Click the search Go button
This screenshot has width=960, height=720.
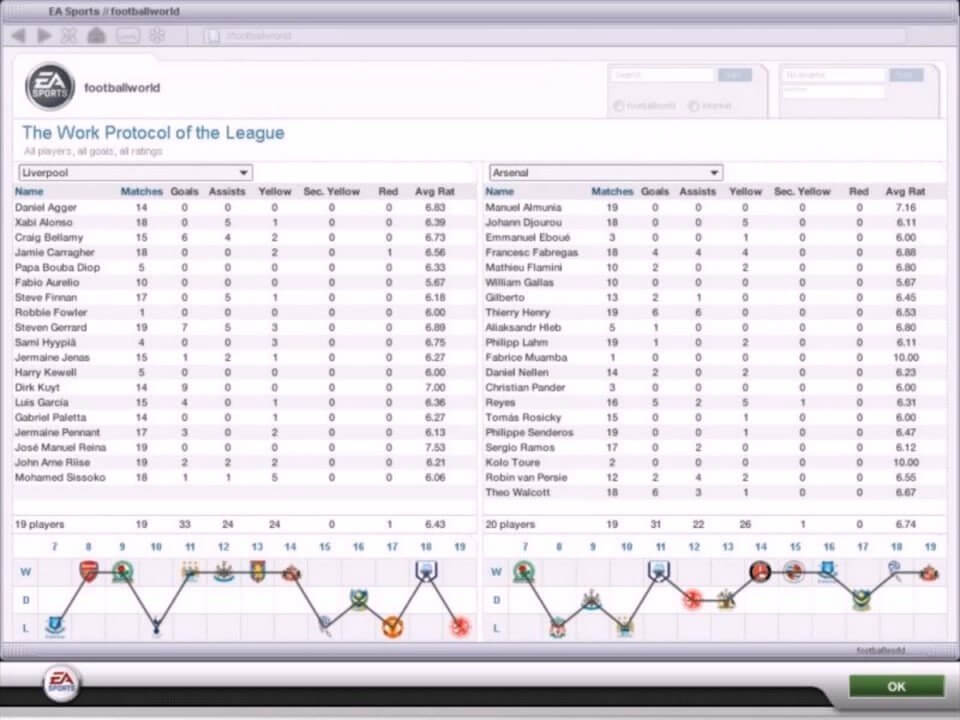point(735,75)
